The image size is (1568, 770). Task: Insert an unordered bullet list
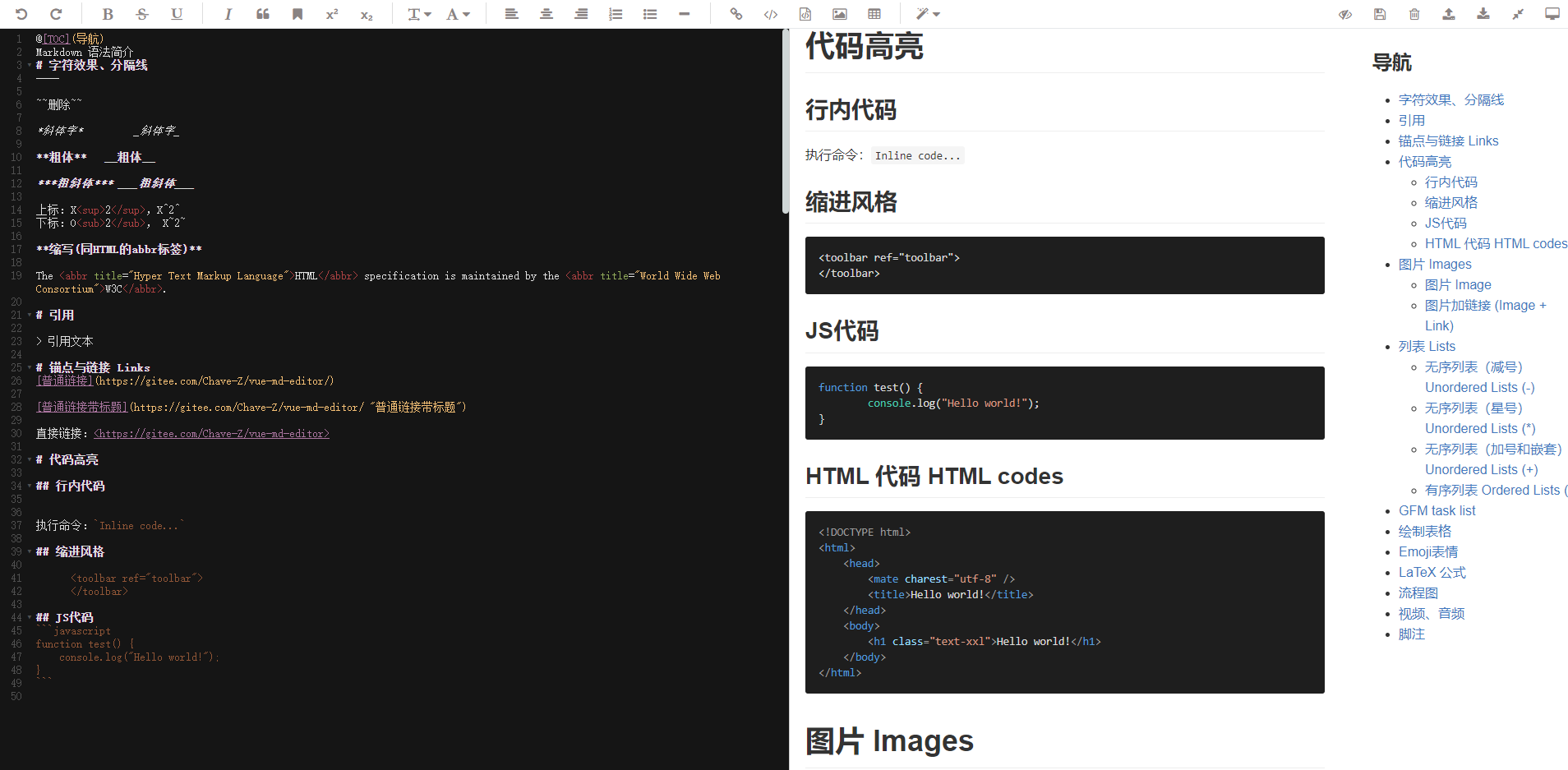(650, 14)
